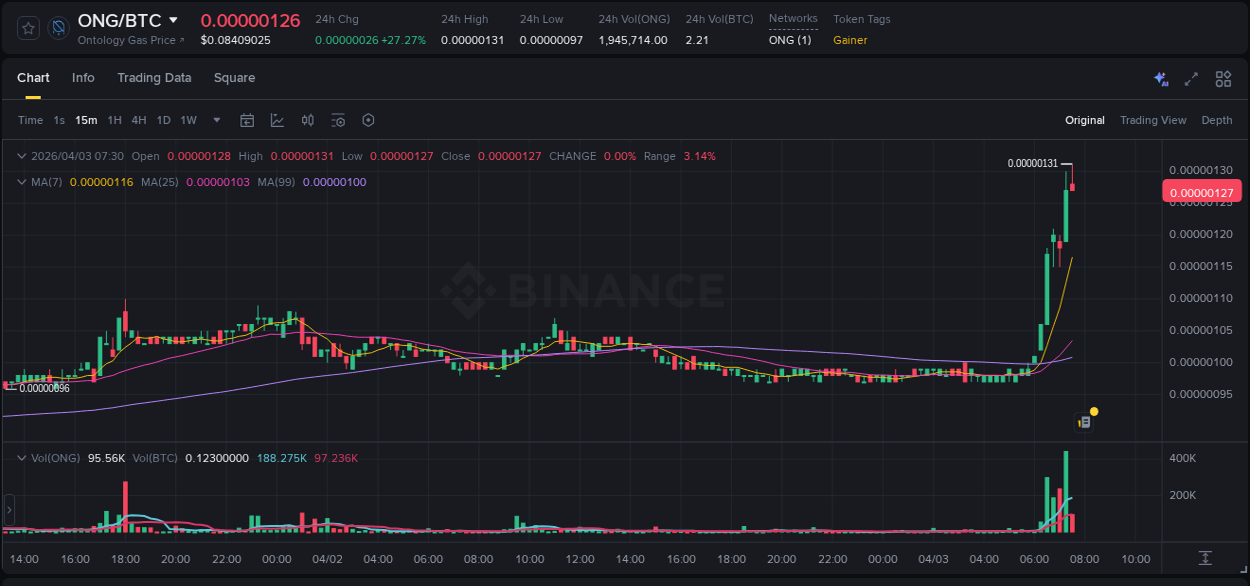Select the 1D timeframe
Viewport: 1250px width, 586px height.
163,120
